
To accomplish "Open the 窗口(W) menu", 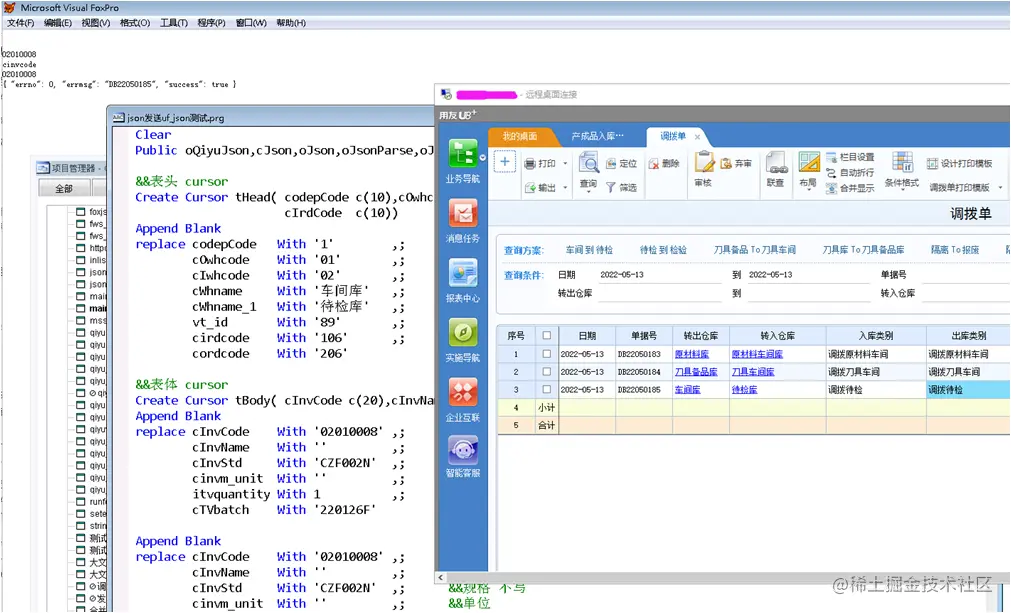I will click(251, 23).
